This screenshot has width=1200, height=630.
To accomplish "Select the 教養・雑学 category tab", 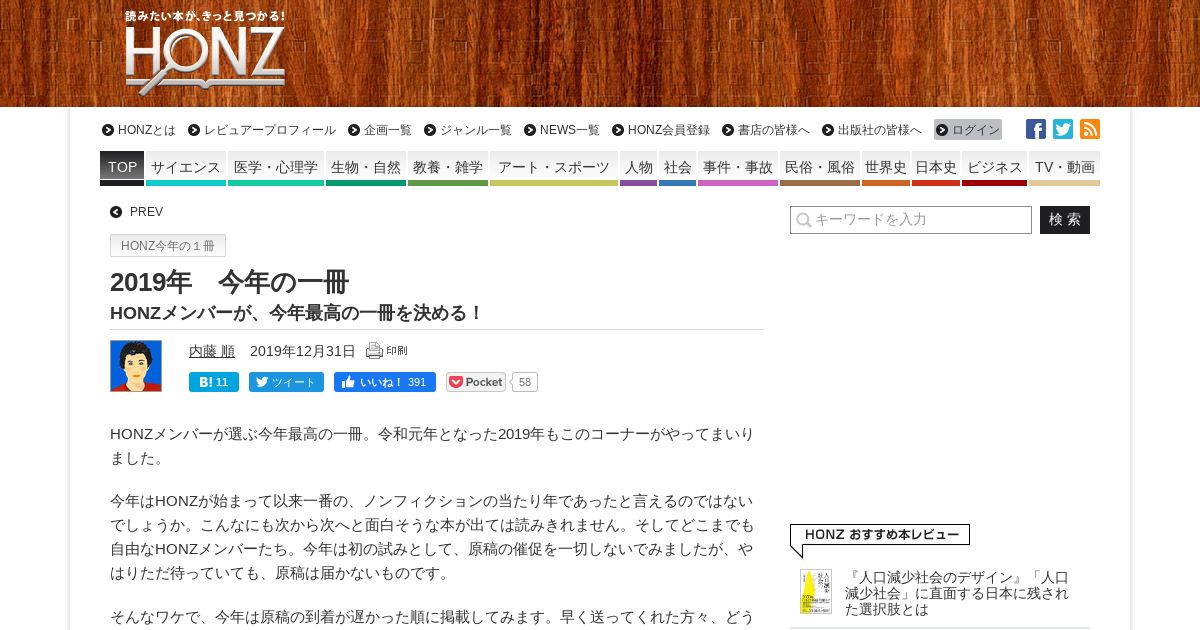I will pyautogui.click(x=448, y=168).
